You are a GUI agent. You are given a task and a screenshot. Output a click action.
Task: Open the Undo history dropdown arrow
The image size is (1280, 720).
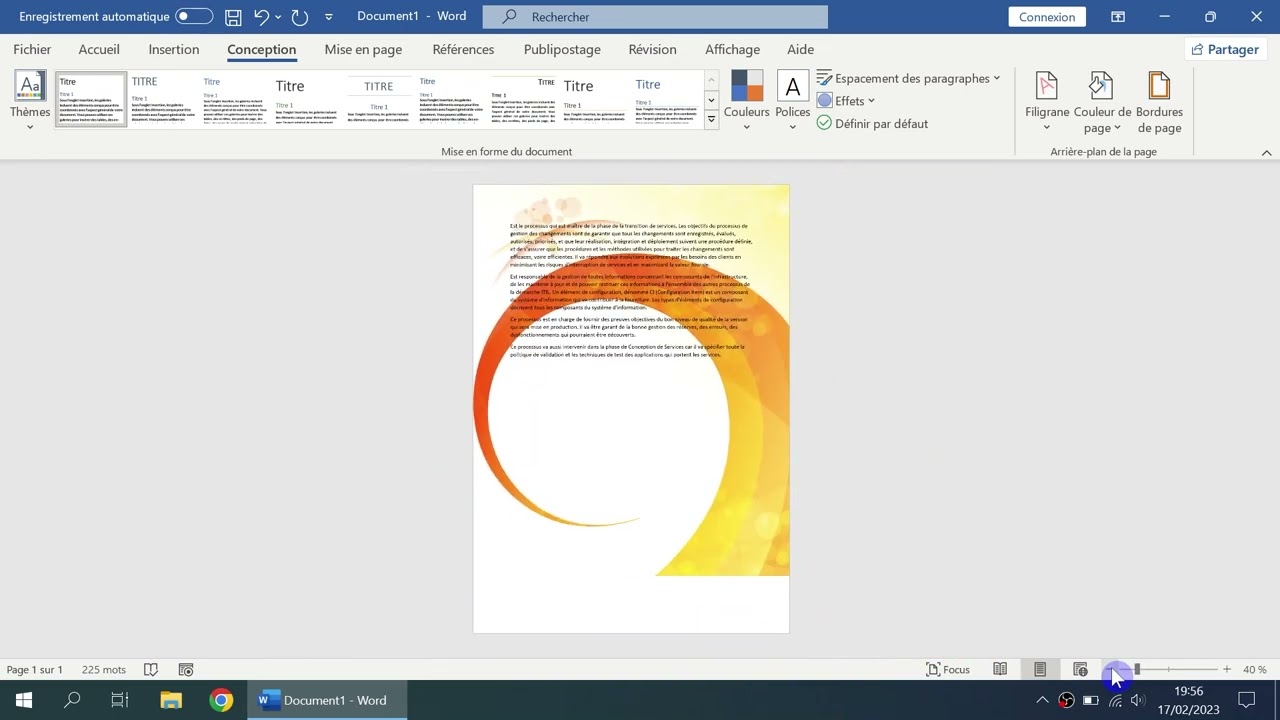[278, 17]
